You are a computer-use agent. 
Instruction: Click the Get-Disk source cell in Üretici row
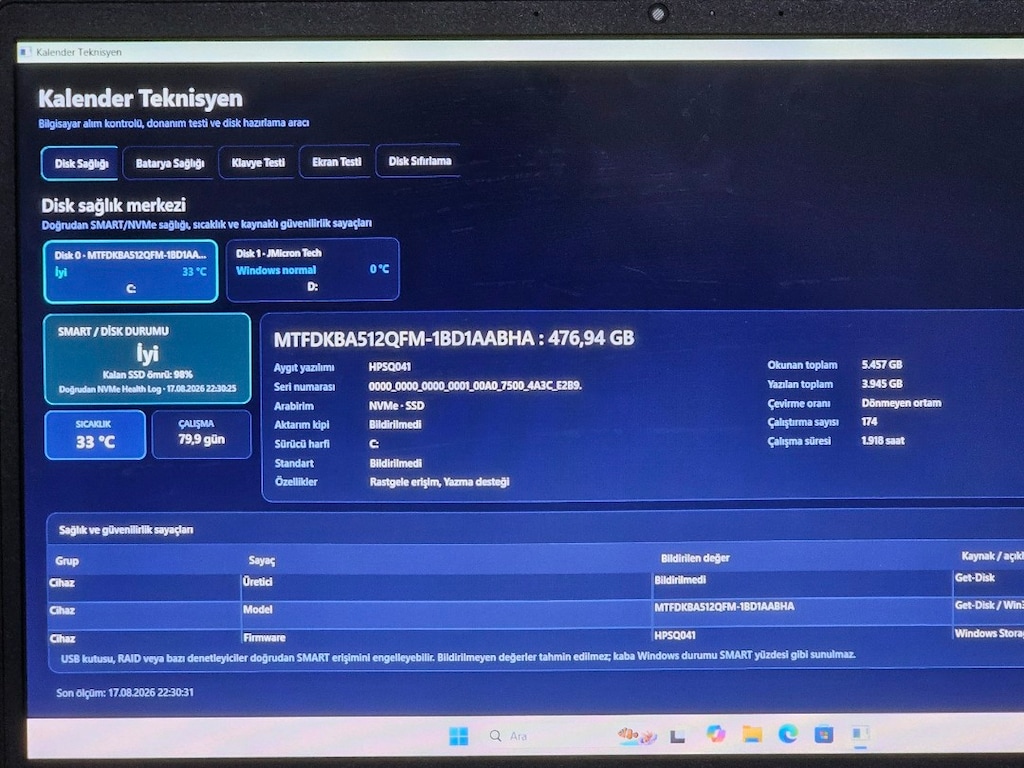974,577
